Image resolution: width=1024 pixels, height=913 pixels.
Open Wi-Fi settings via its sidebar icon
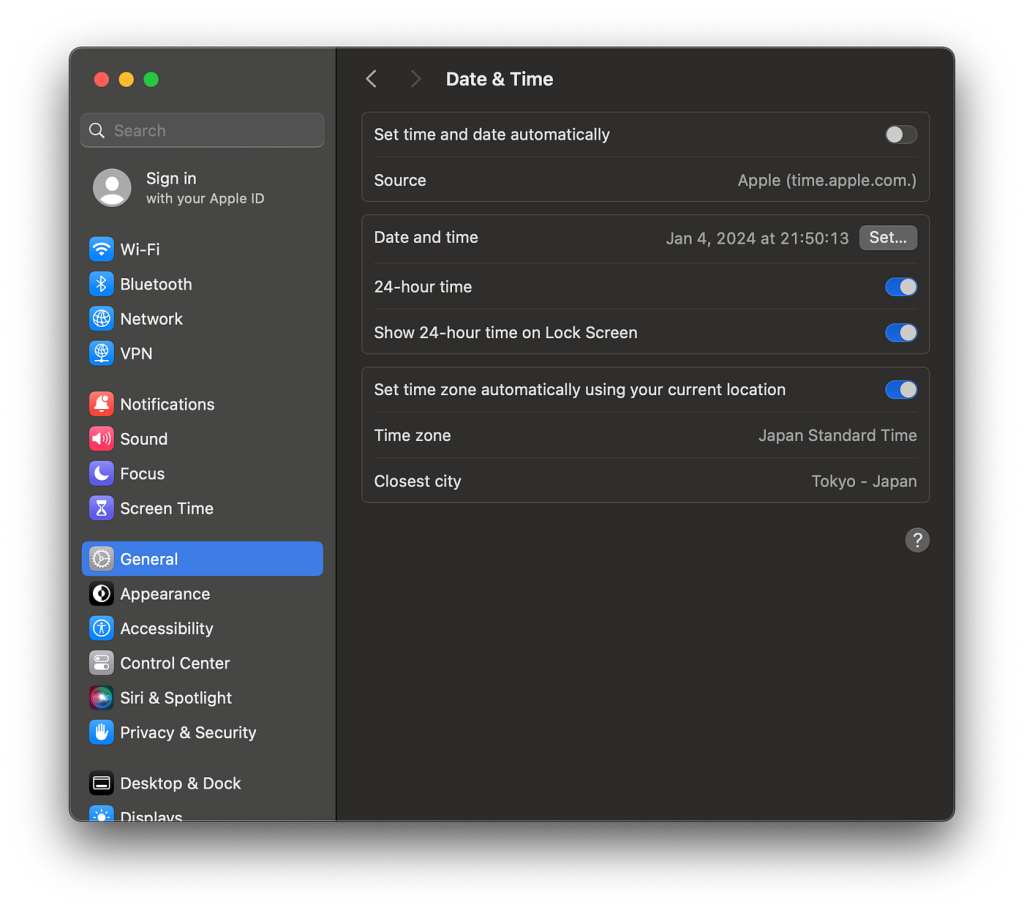(101, 249)
